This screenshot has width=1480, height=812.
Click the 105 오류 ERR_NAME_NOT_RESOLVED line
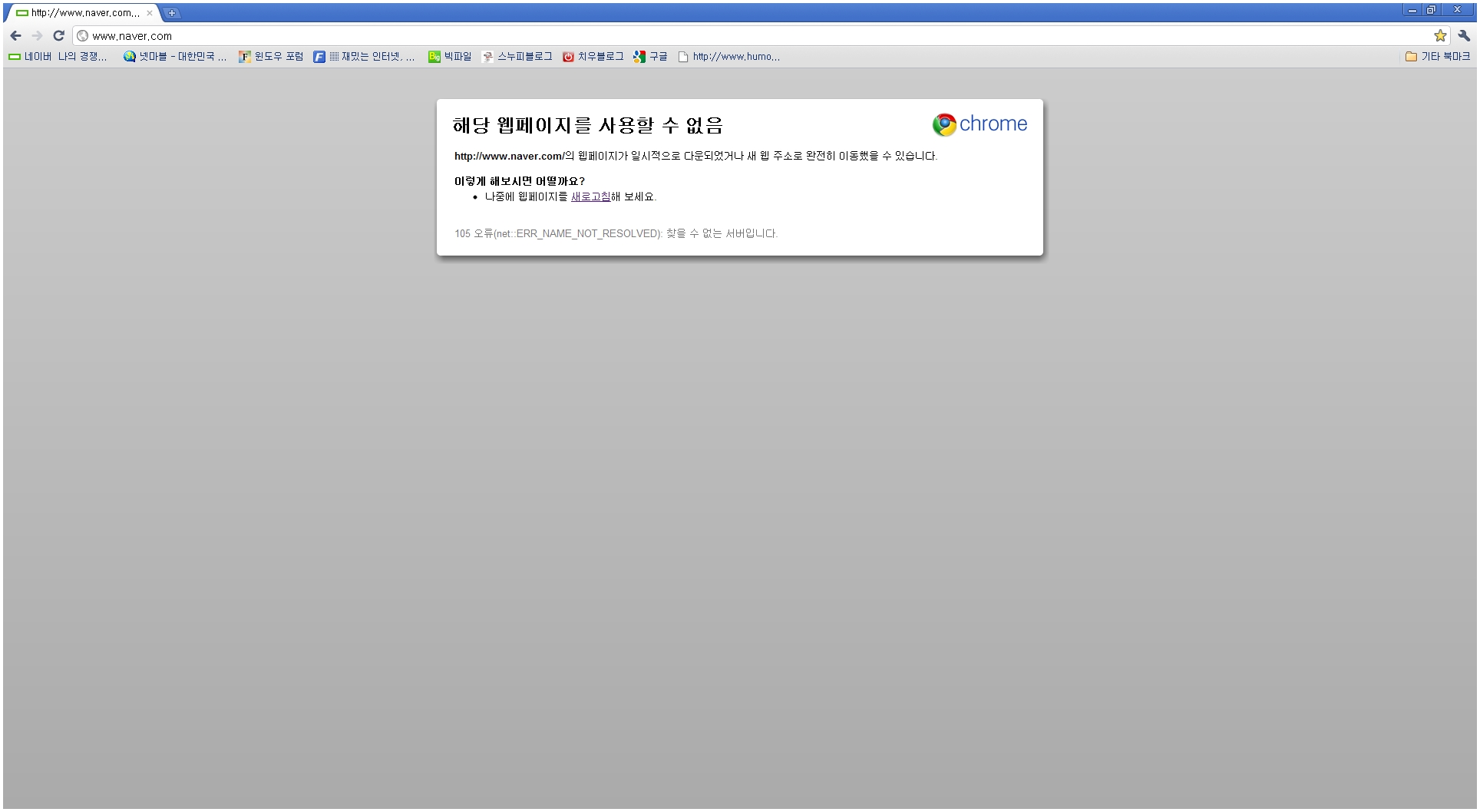(x=616, y=233)
